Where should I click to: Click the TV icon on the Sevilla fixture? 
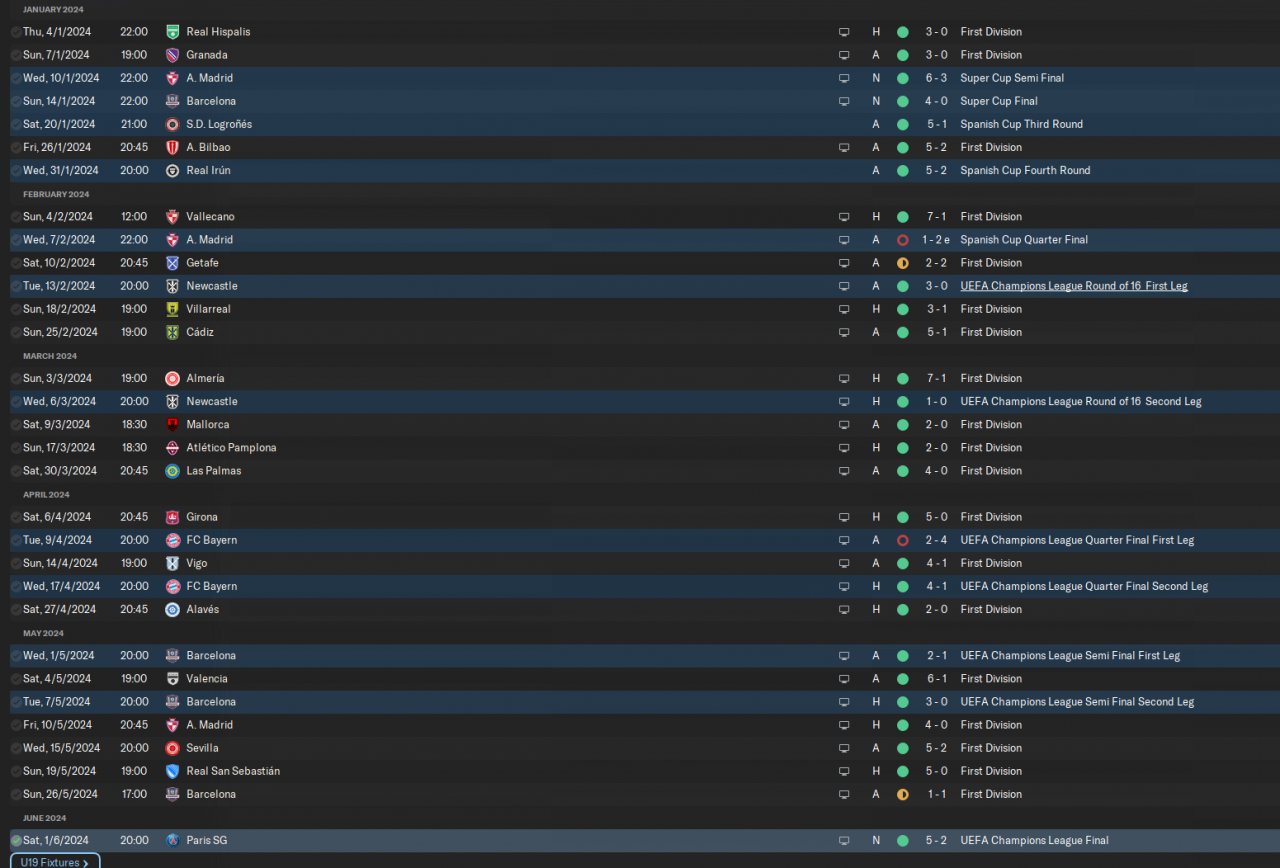[x=844, y=748]
